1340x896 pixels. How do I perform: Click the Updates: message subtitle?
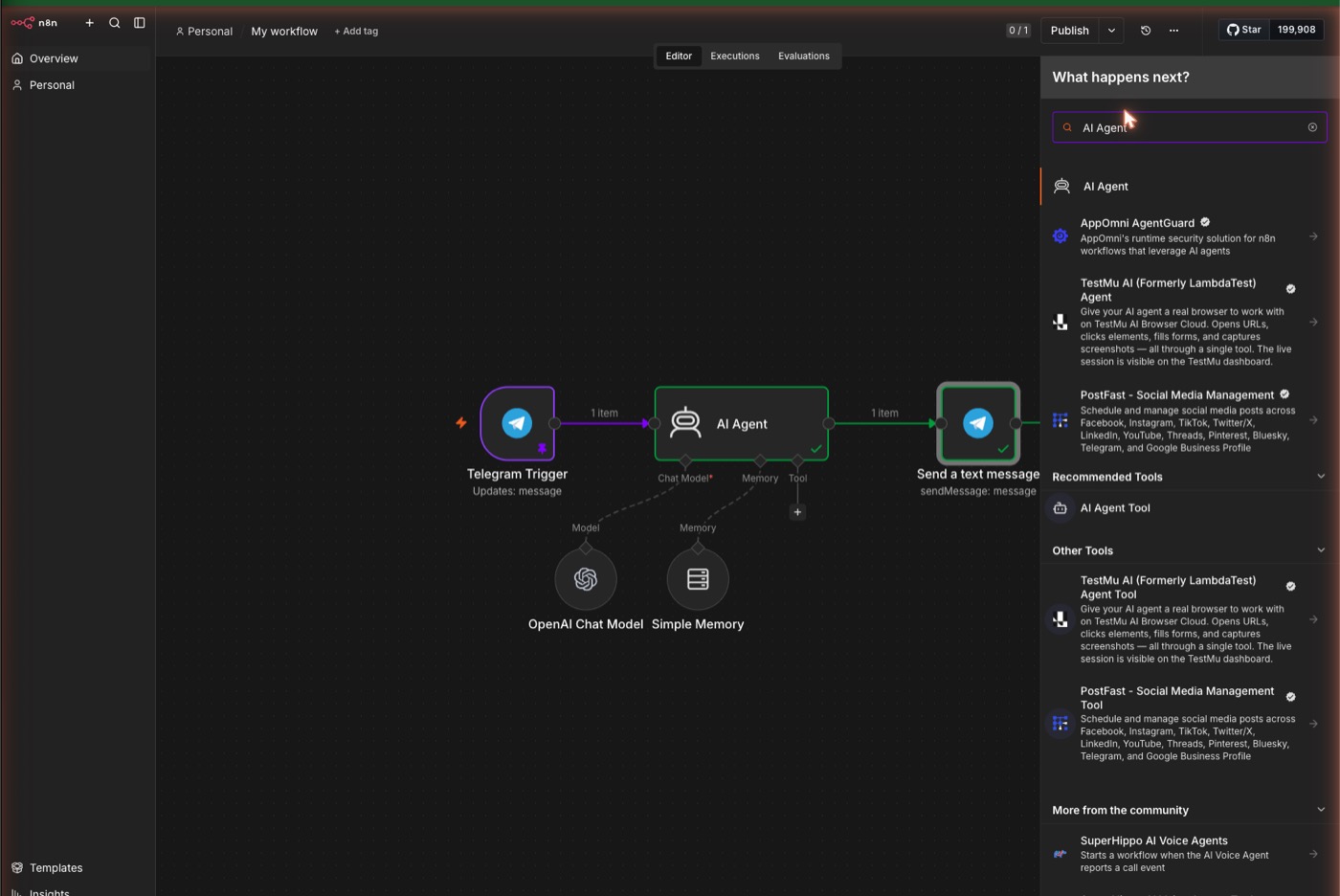(517, 491)
